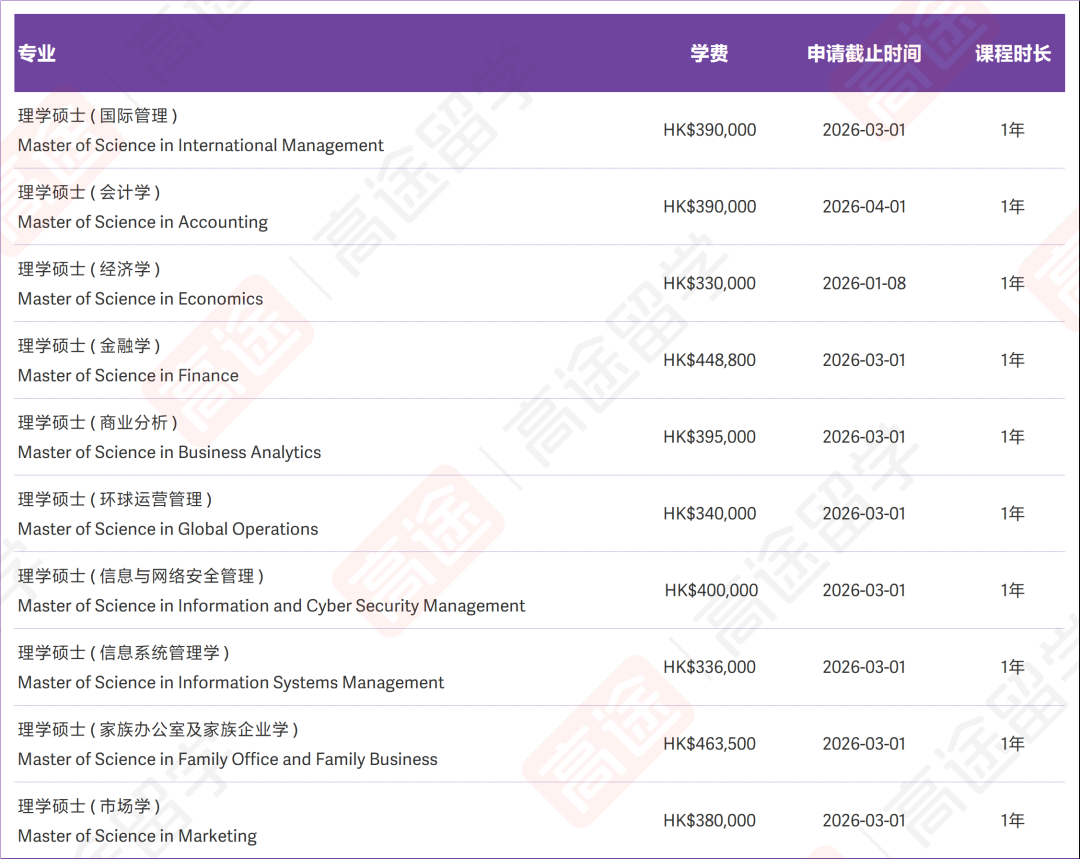This screenshot has width=1080, height=859.
Task: Click the 专业 column header
Action: click(37, 53)
